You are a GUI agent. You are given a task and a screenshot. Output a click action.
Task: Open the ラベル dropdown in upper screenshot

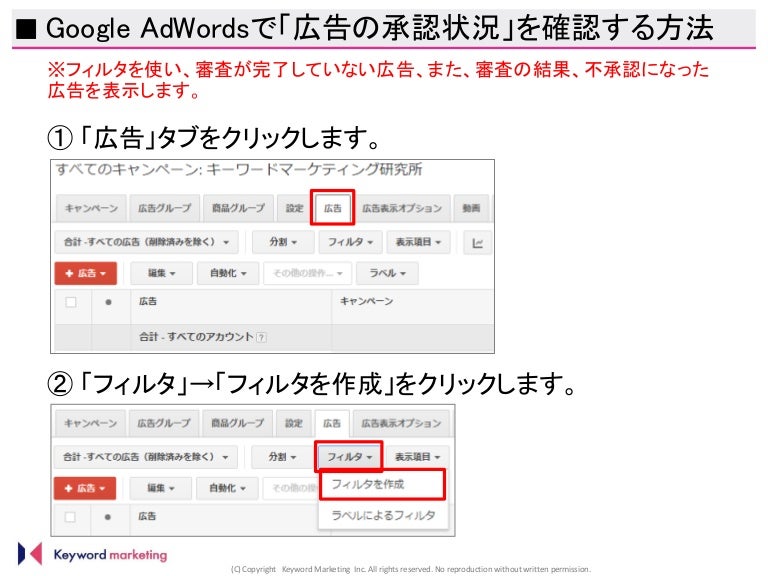pos(387,273)
